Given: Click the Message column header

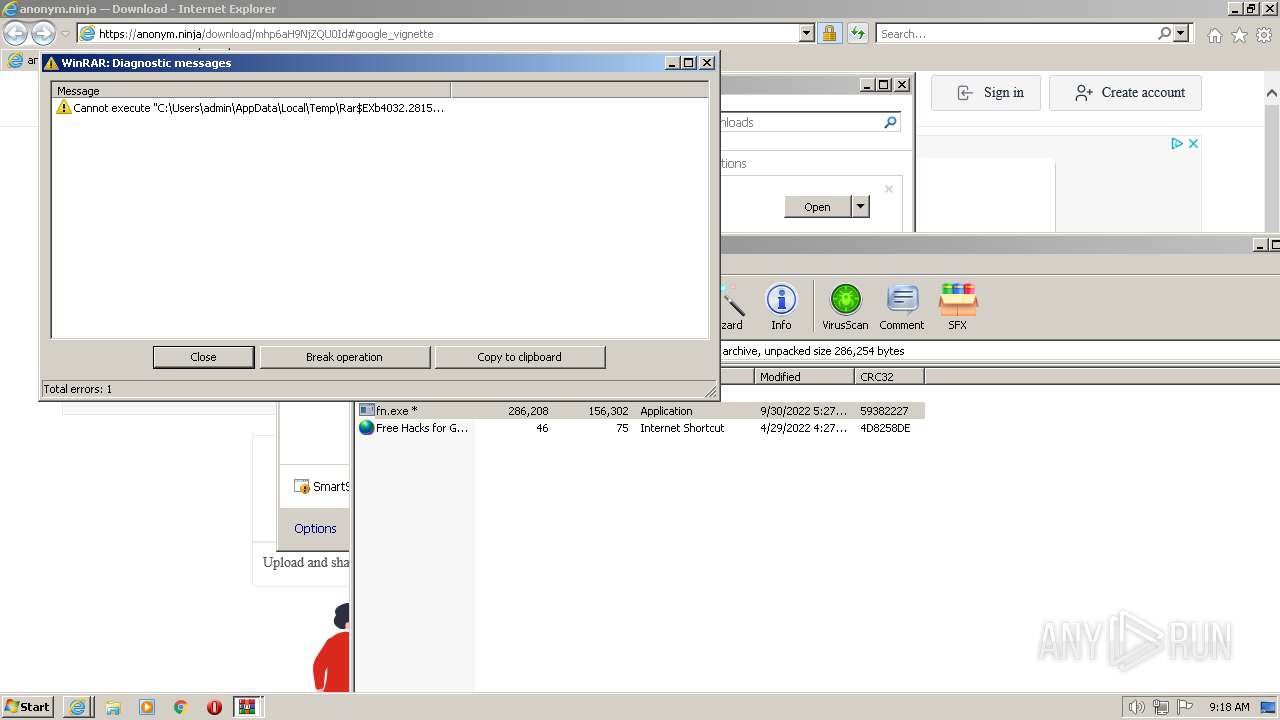Looking at the screenshot, I should (251, 90).
